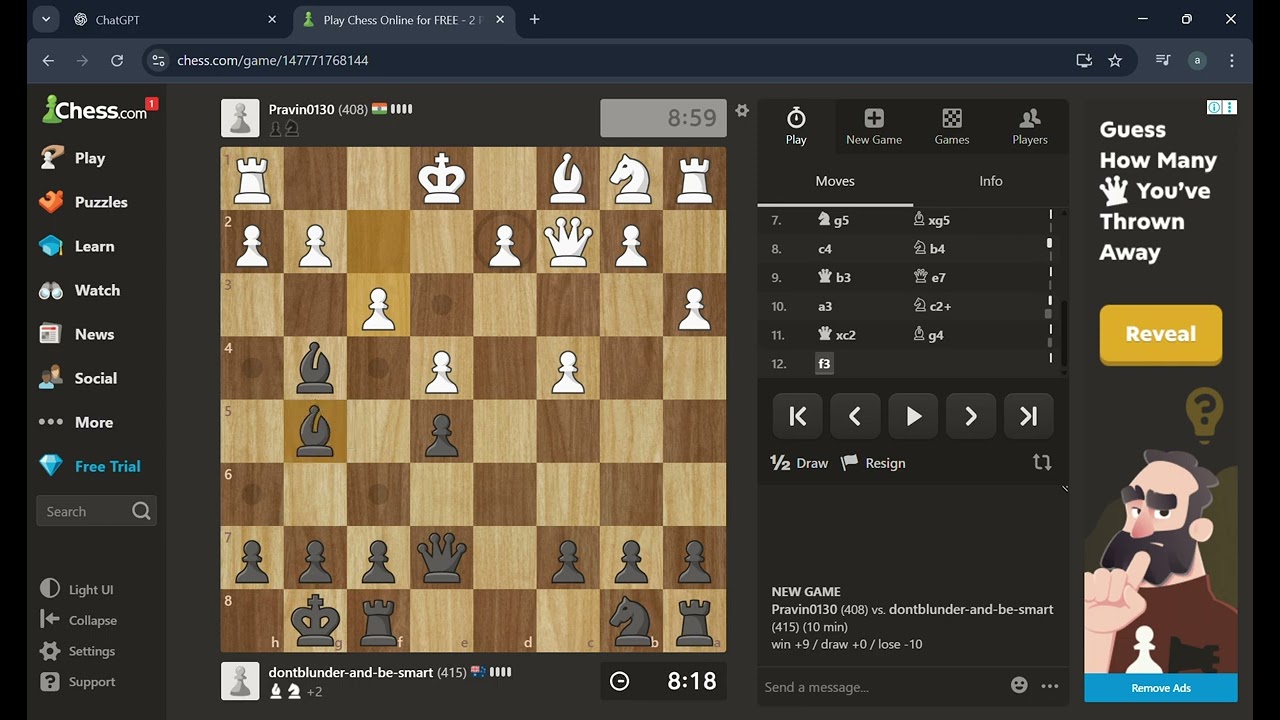Image resolution: width=1280 pixels, height=720 pixels.
Task: Select the New Game tab
Action: pos(874,126)
